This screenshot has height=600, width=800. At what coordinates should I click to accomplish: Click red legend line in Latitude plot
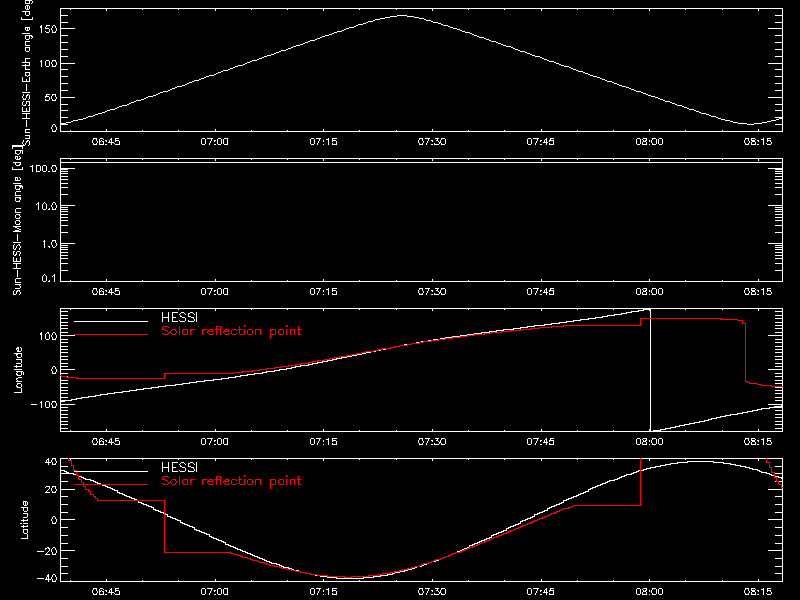[111, 484]
